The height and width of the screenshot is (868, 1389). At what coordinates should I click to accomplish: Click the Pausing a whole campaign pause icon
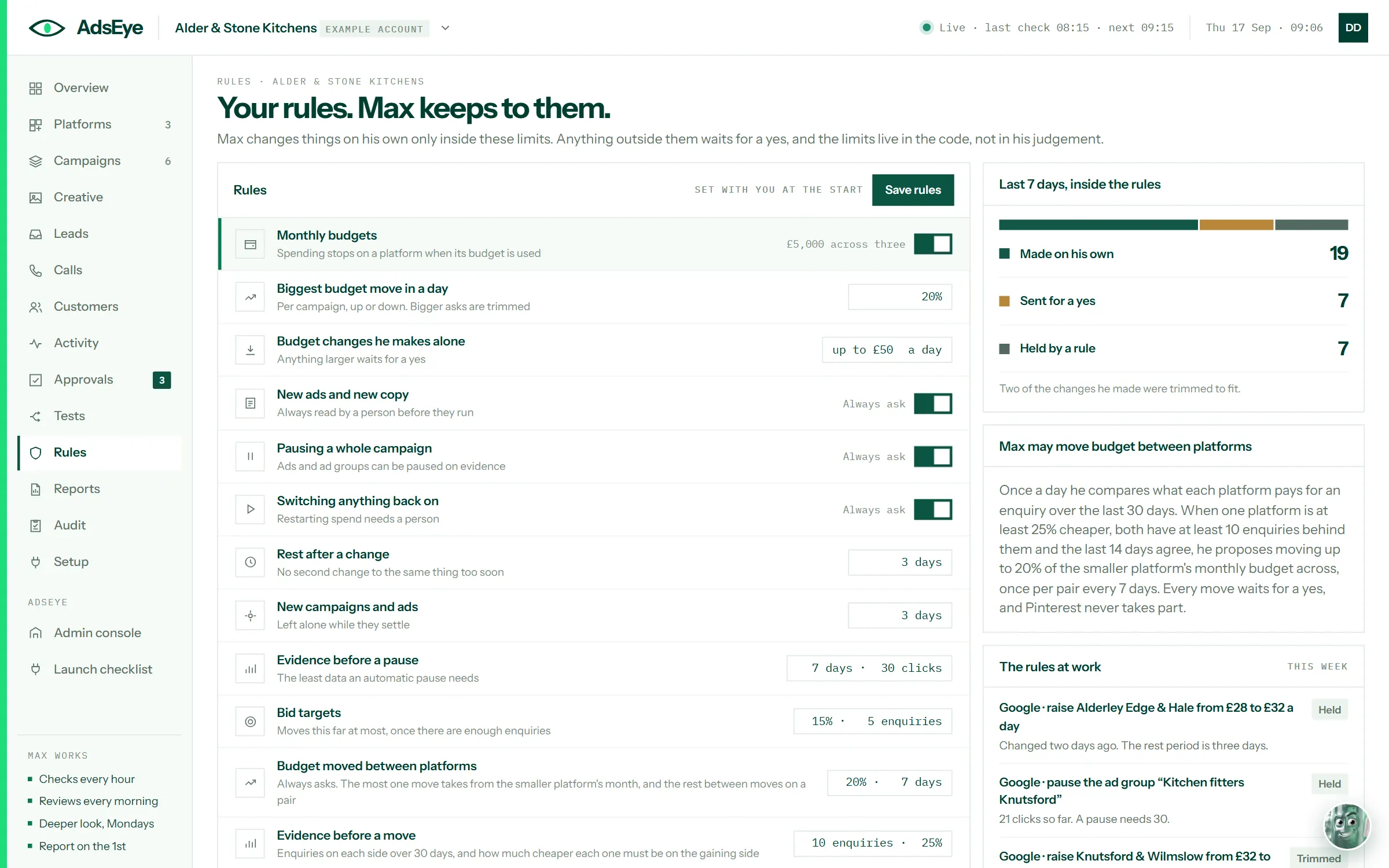tap(250, 457)
